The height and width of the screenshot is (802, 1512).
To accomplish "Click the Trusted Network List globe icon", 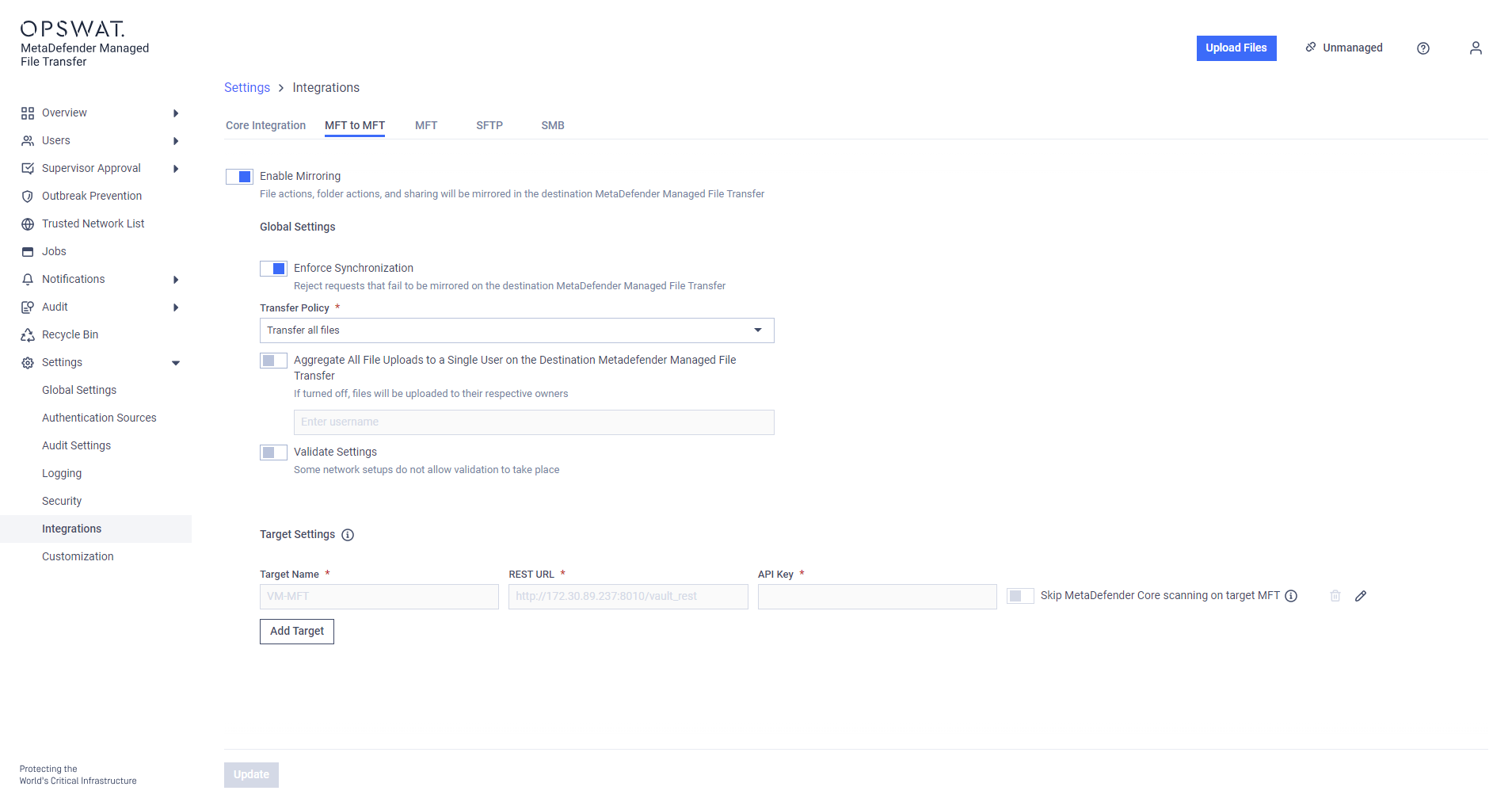I will point(28,224).
